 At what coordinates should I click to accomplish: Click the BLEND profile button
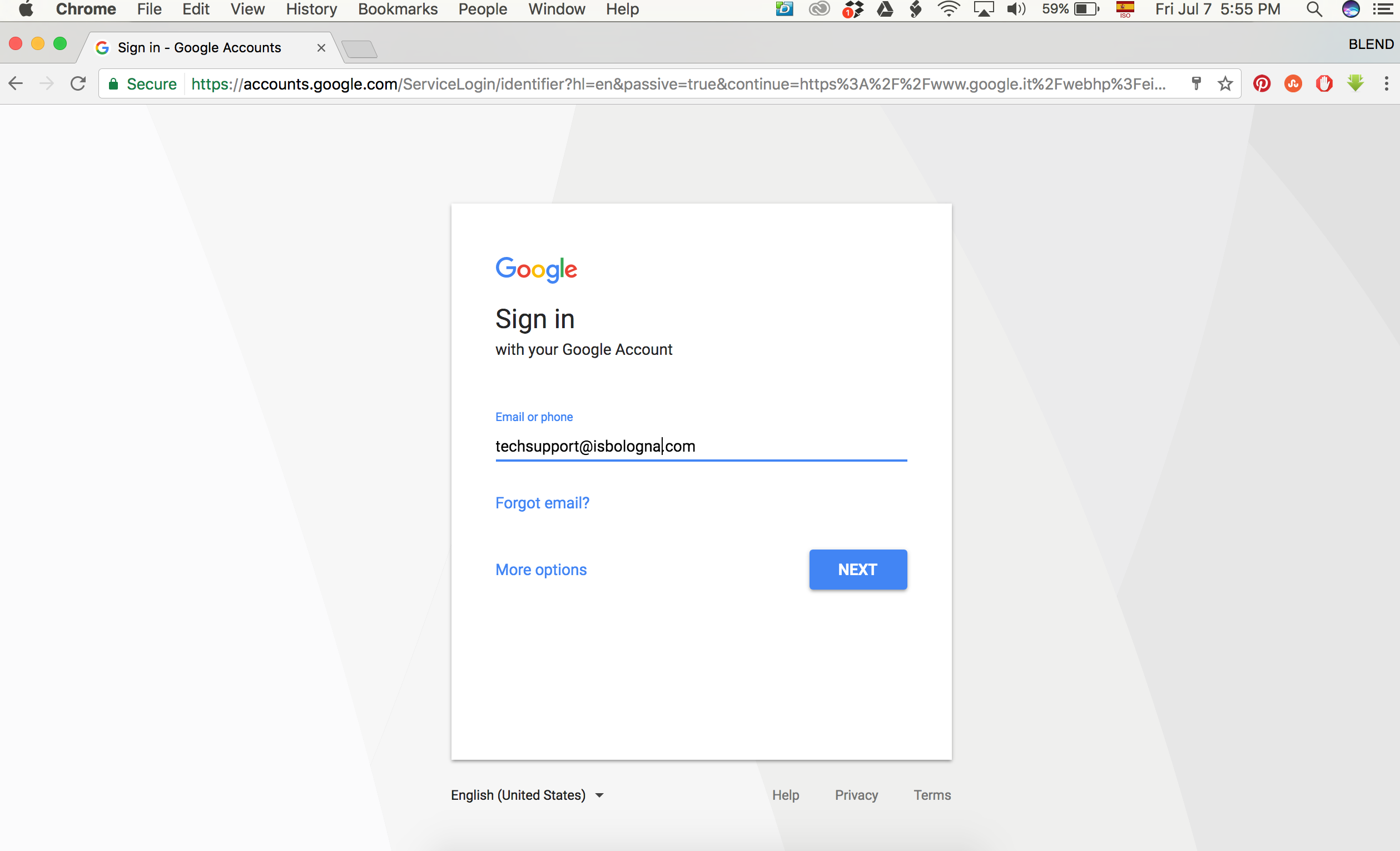(x=1371, y=44)
